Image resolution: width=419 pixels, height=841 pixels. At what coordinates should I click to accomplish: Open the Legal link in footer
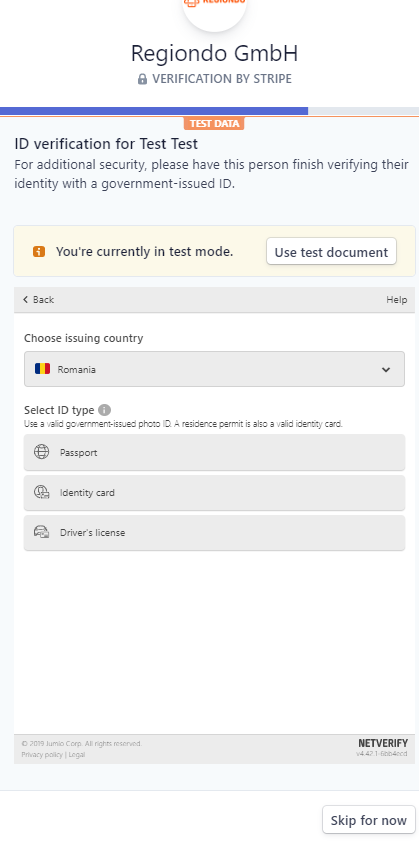tap(76, 754)
